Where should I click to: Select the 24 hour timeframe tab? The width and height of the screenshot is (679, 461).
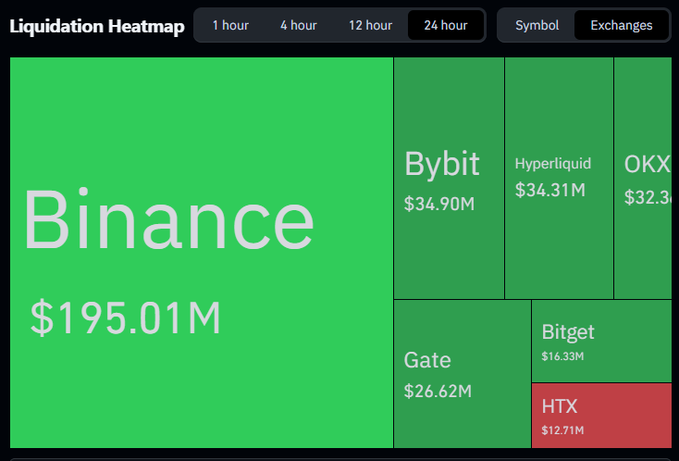pyautogui.click(x=446, y=26)
